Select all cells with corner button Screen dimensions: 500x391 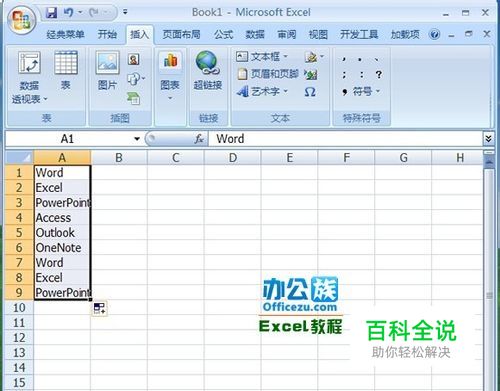tap(19, 157)
